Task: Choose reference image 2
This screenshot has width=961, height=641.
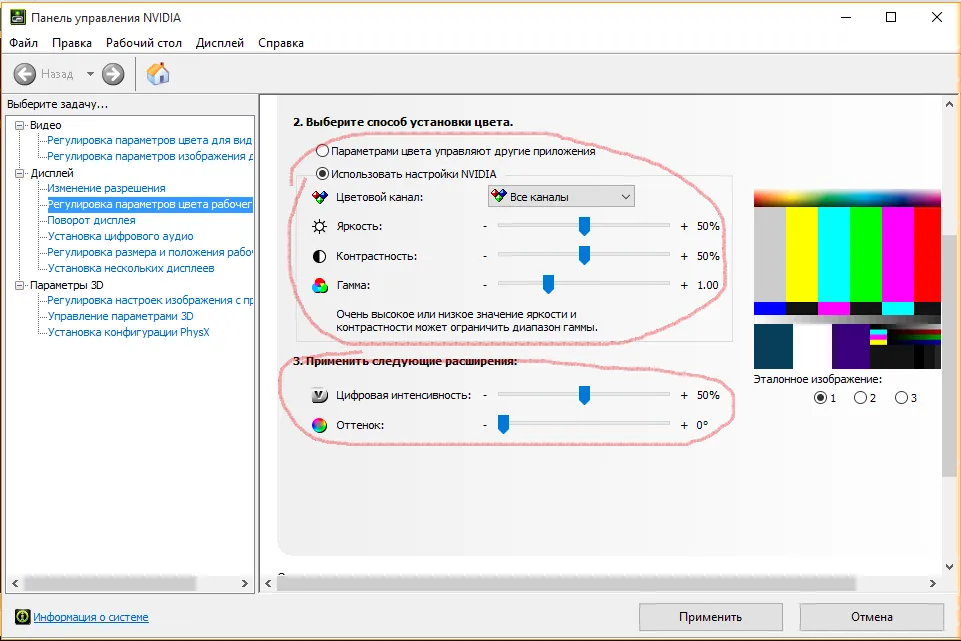Action: pyautogui.click(x=860, y=398)
